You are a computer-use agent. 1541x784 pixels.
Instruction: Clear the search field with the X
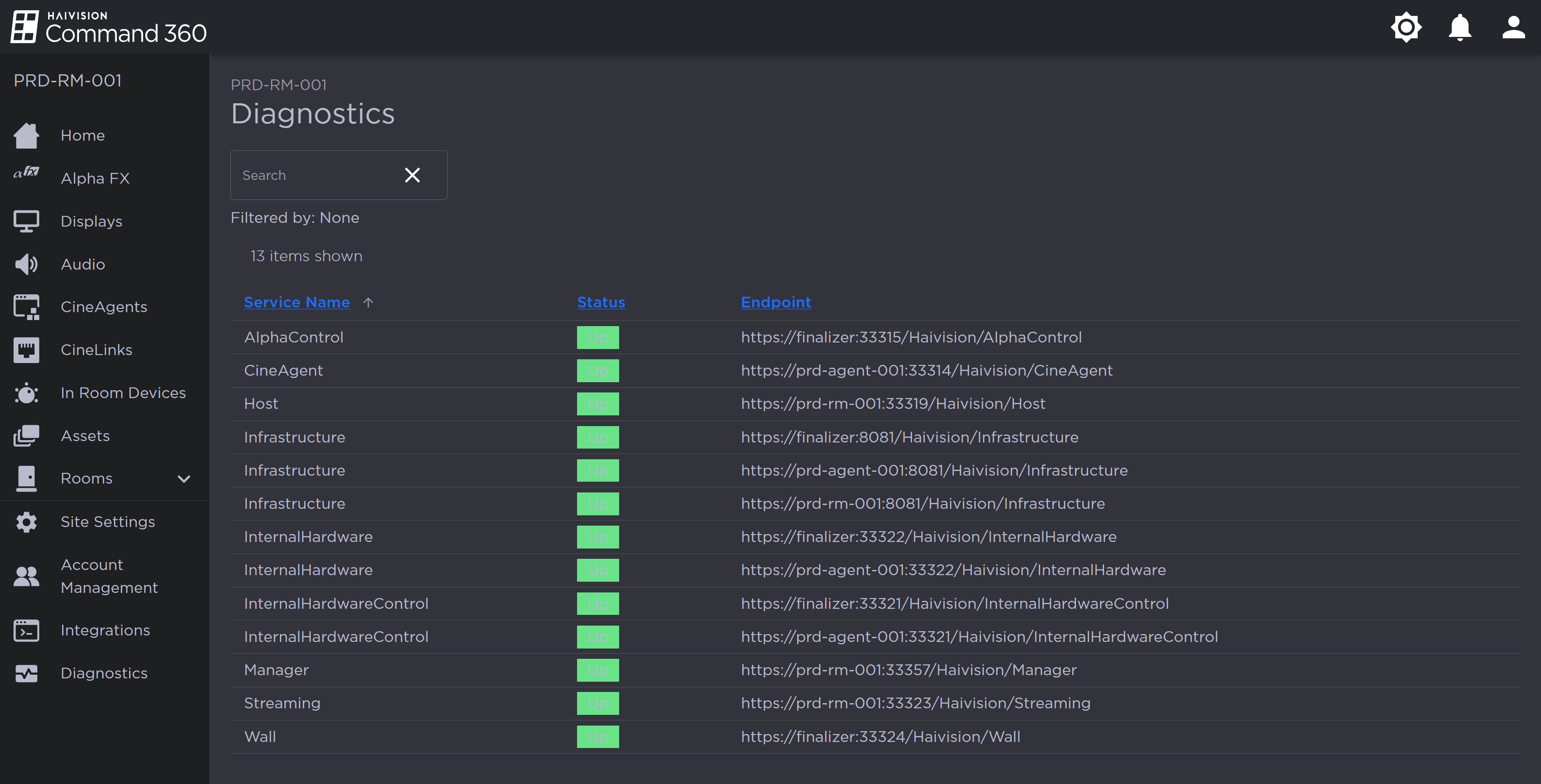[x=412, y=175]
